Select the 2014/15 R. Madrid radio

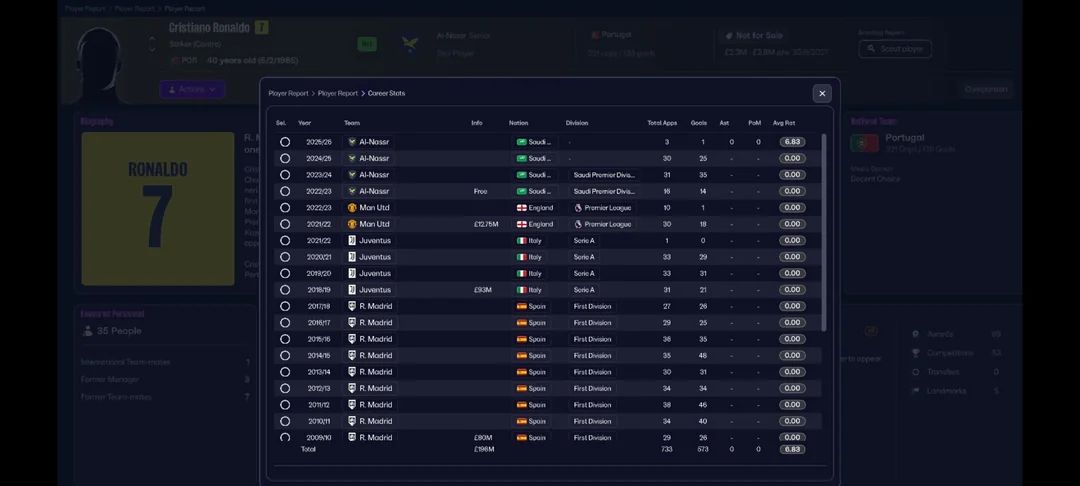click(x=284, y=355)
